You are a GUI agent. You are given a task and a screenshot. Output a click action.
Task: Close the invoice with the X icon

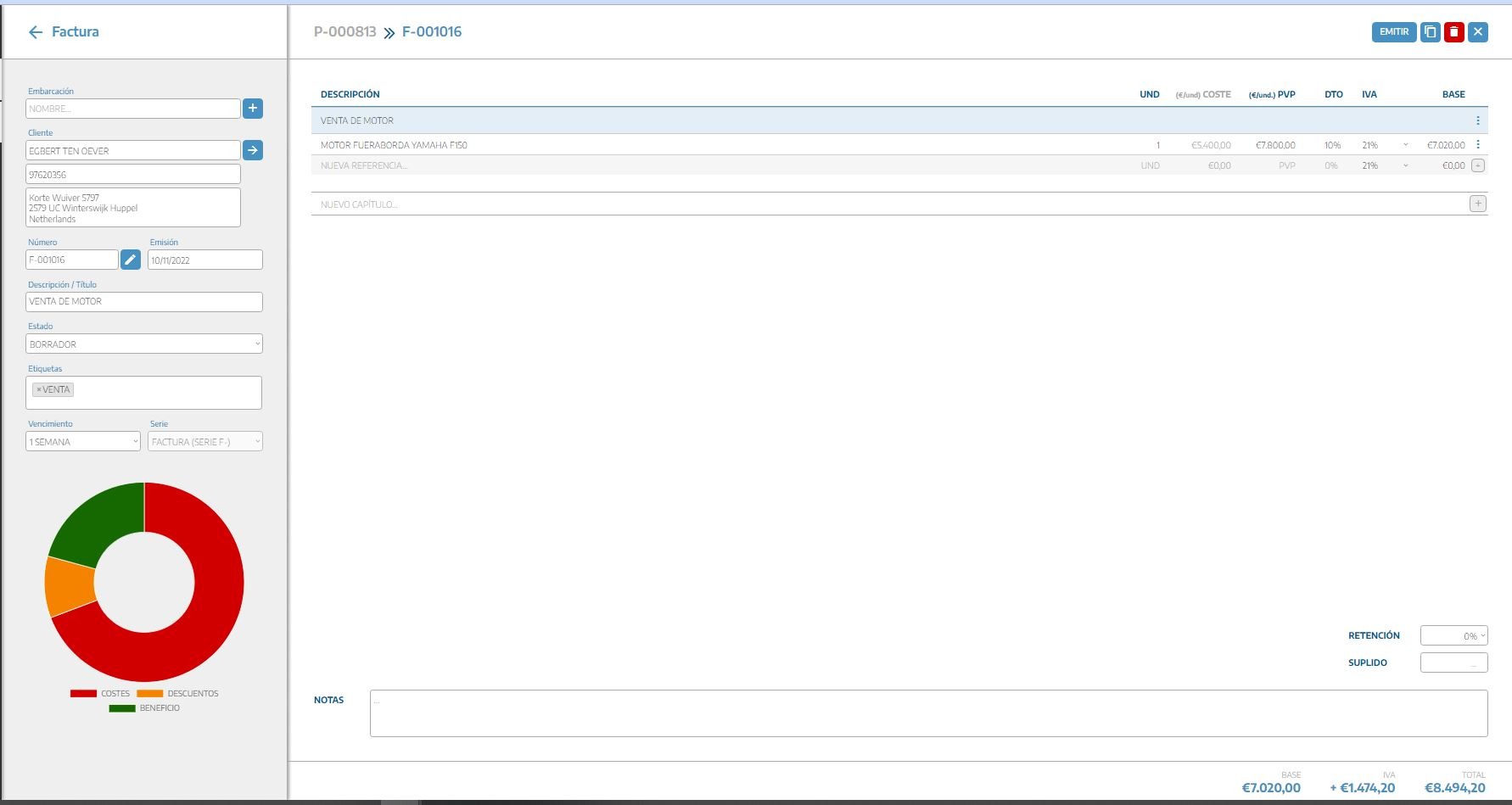1478,32
